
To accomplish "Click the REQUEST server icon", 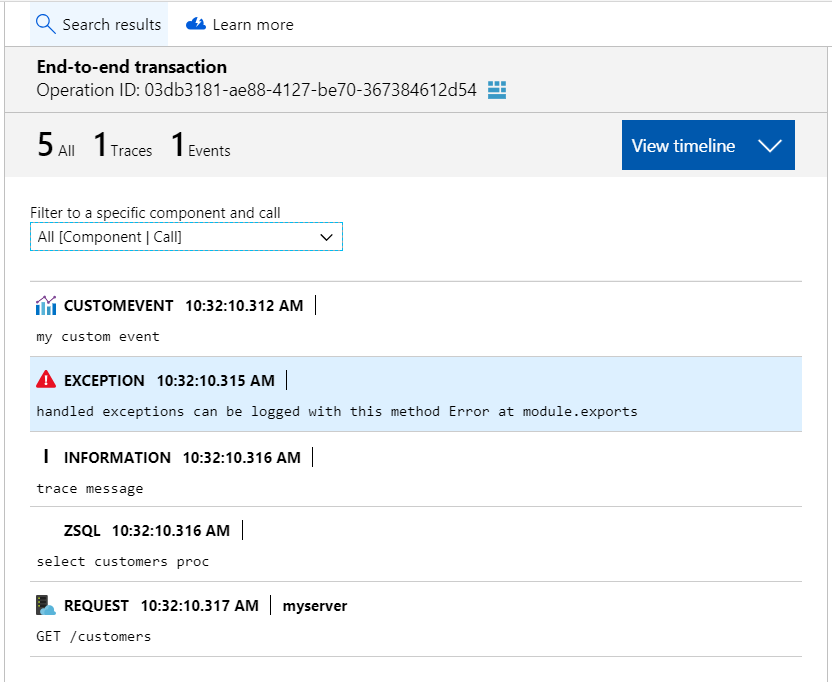I will tap(45, 605).
